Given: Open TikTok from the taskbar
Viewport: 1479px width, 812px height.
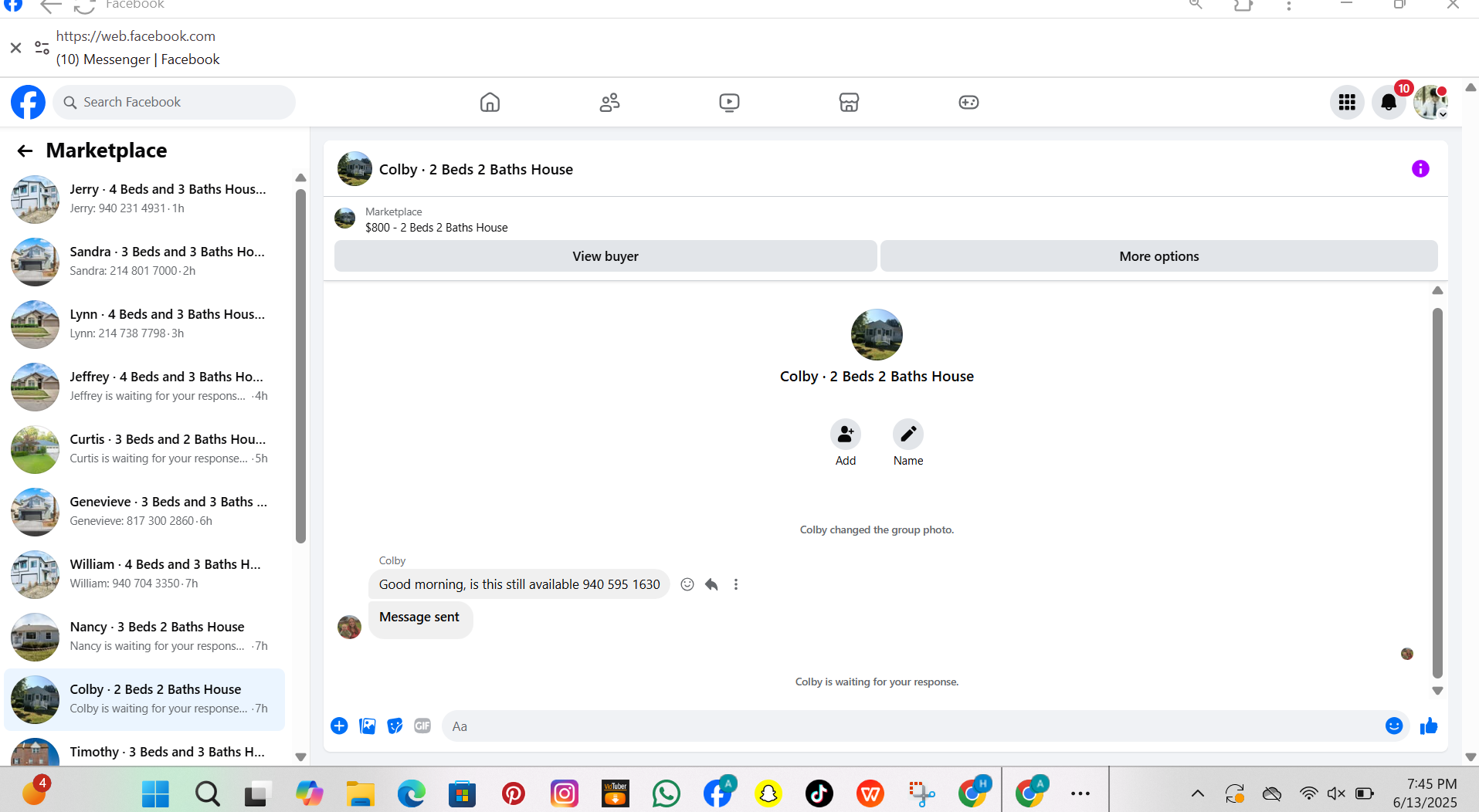Looking at the screenshot, I should coord(819,793).
